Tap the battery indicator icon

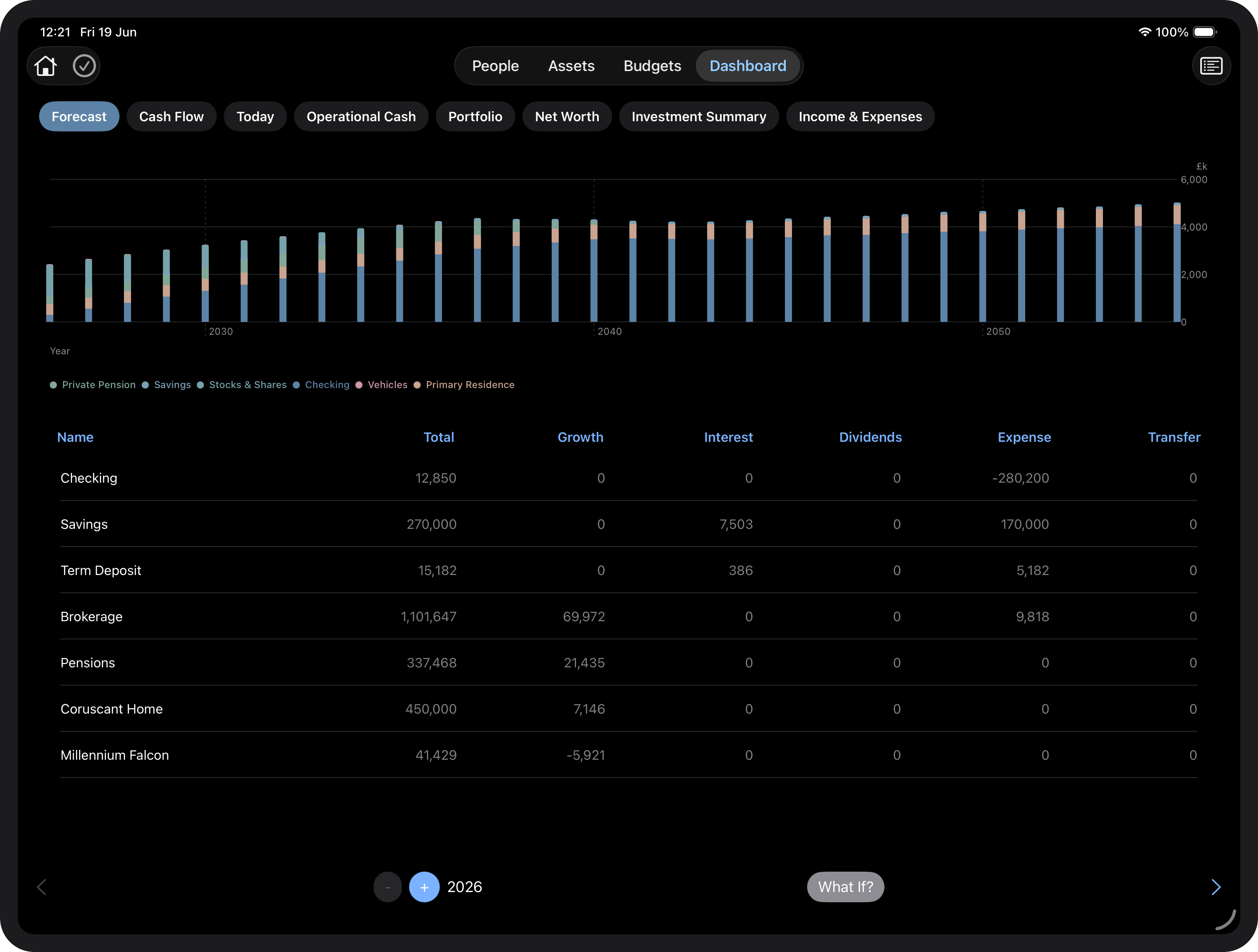(1205, 32)
